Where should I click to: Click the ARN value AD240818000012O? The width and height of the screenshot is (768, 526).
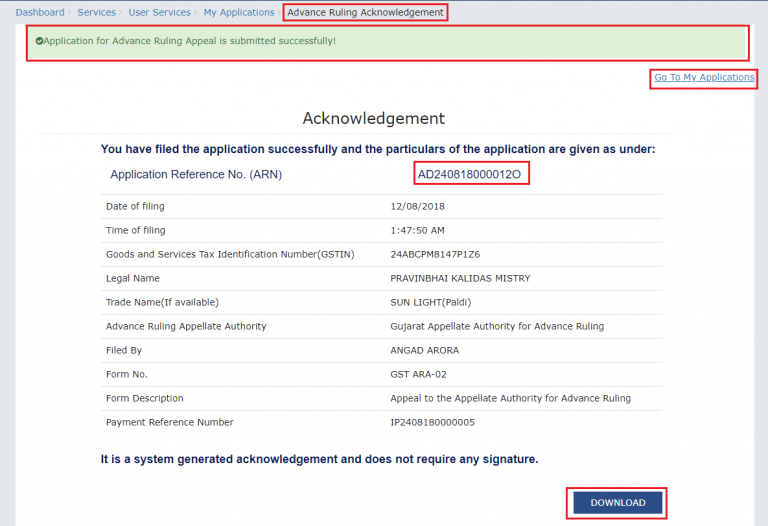[x=469, y=175]
